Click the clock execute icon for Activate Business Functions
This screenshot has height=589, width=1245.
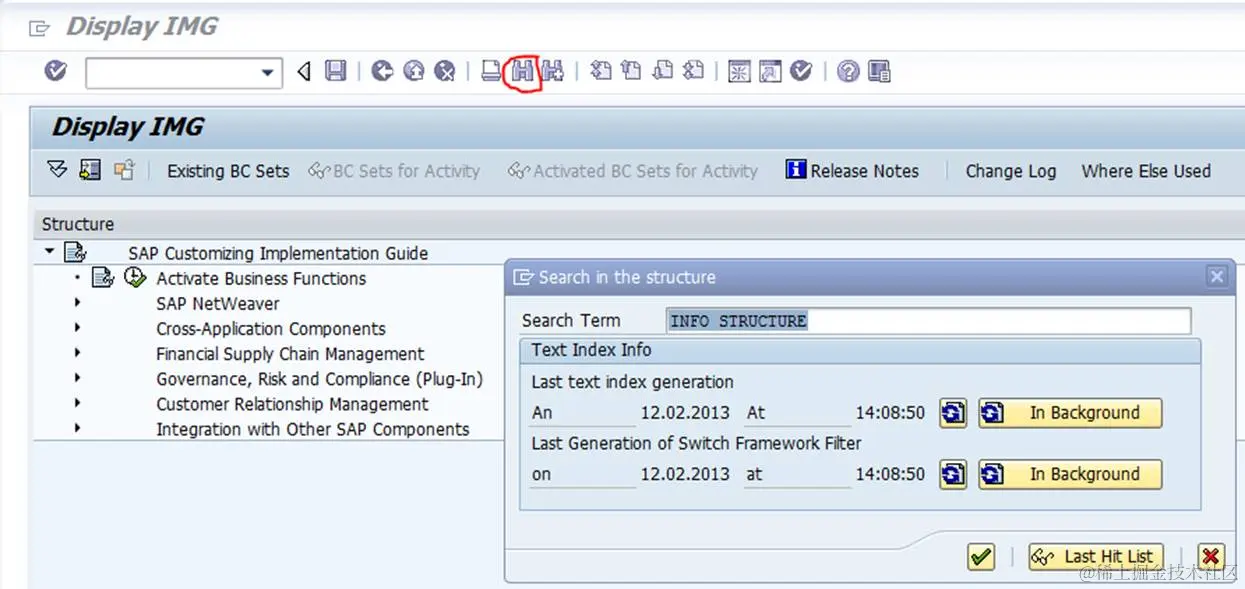[135, 278]
